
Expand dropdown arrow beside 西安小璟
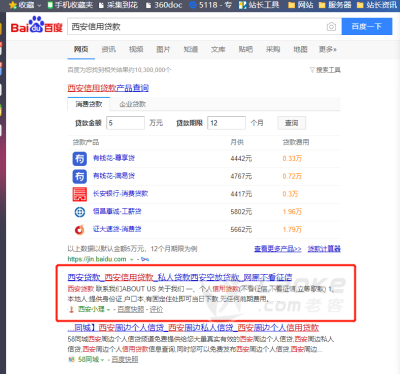[108, 310]
